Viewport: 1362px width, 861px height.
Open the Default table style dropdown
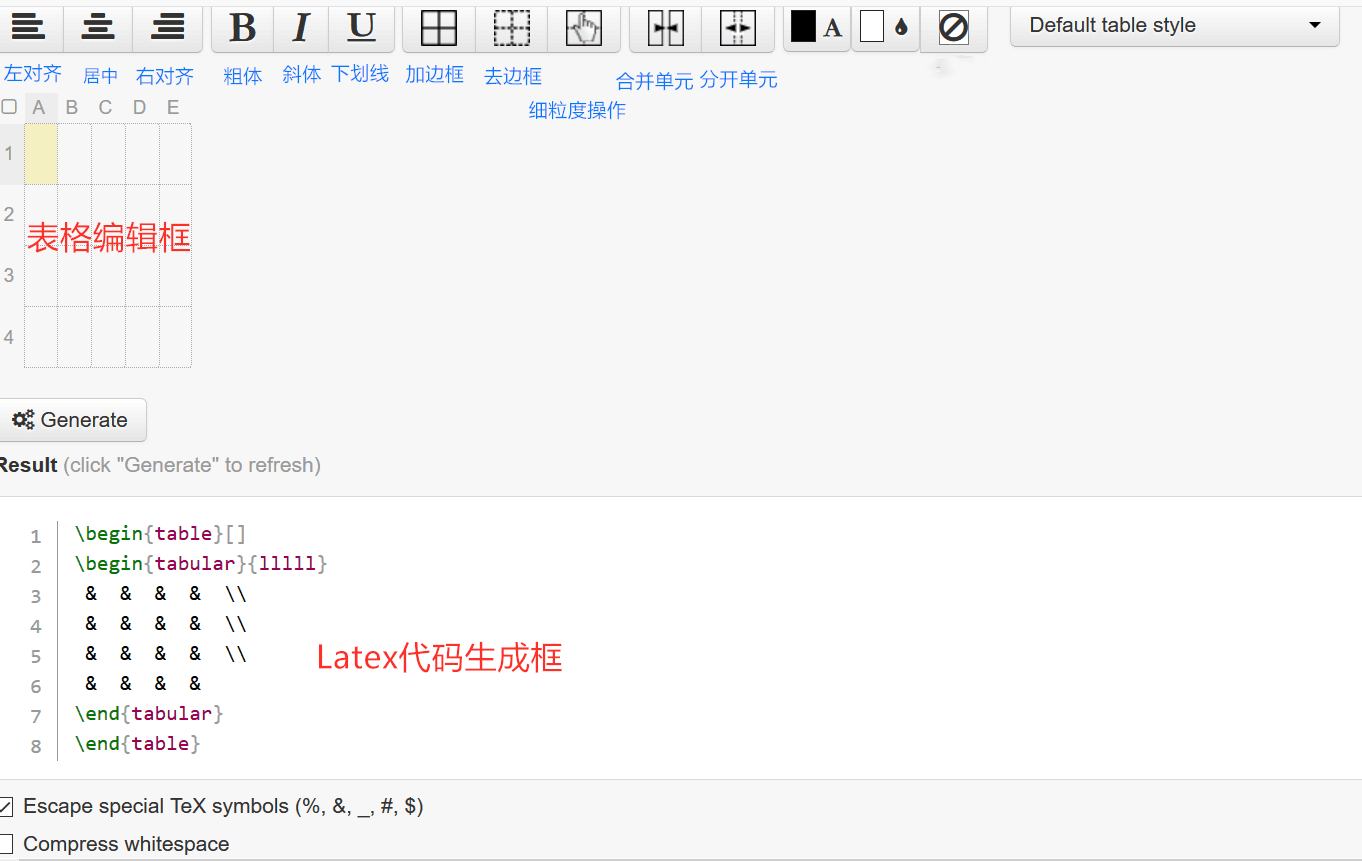pos(1173,25)
